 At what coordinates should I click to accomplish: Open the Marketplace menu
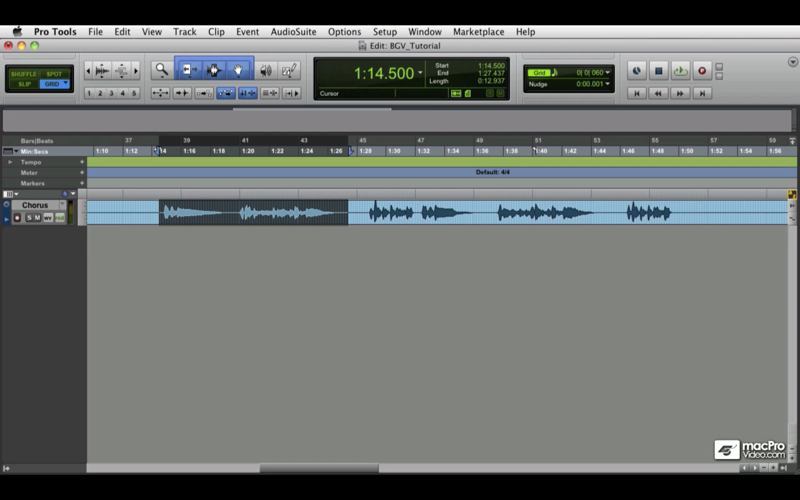(x=479, y=32)
